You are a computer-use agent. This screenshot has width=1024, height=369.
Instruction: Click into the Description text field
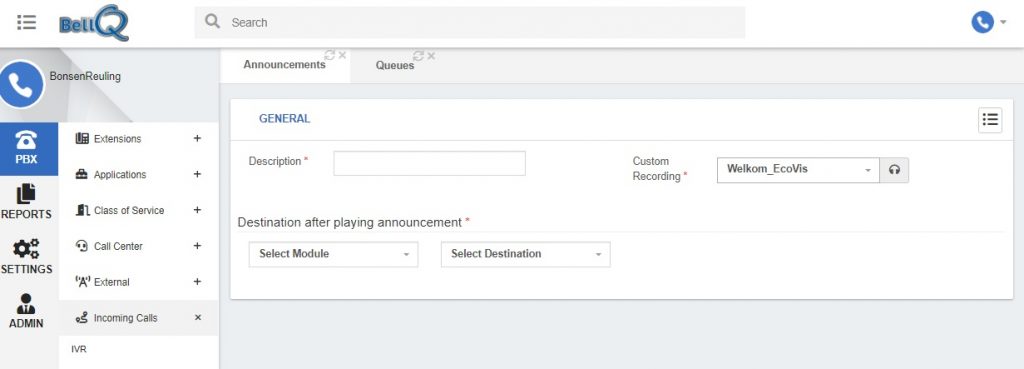(430, 163)
